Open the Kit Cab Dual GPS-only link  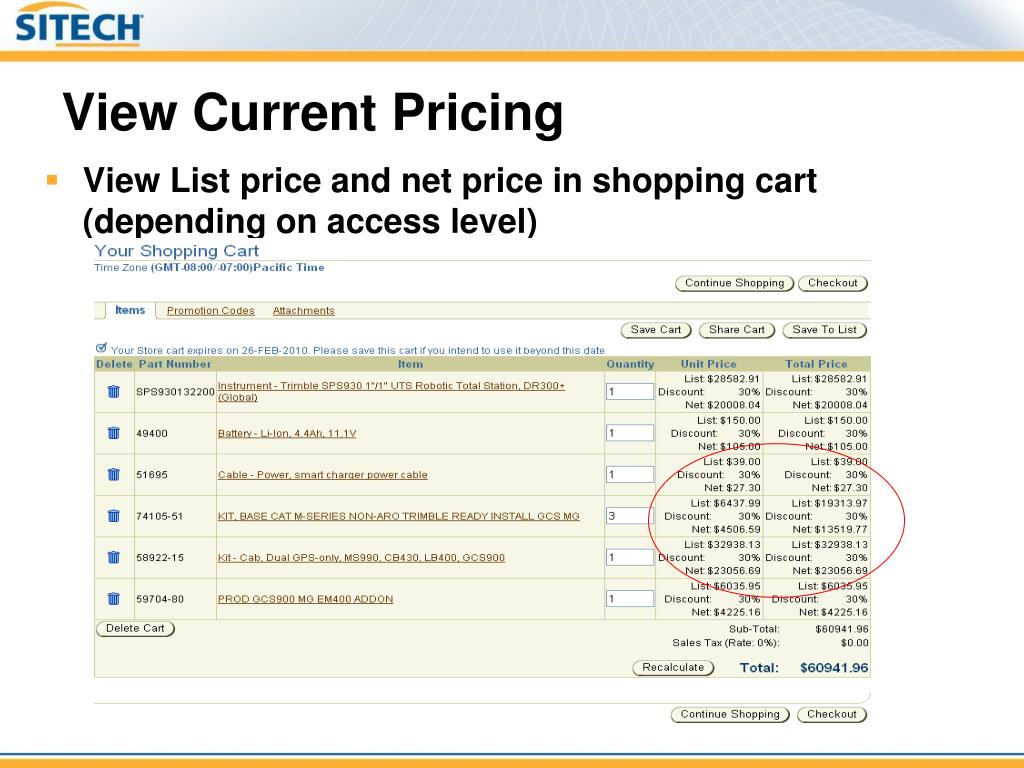coord(361,558)
